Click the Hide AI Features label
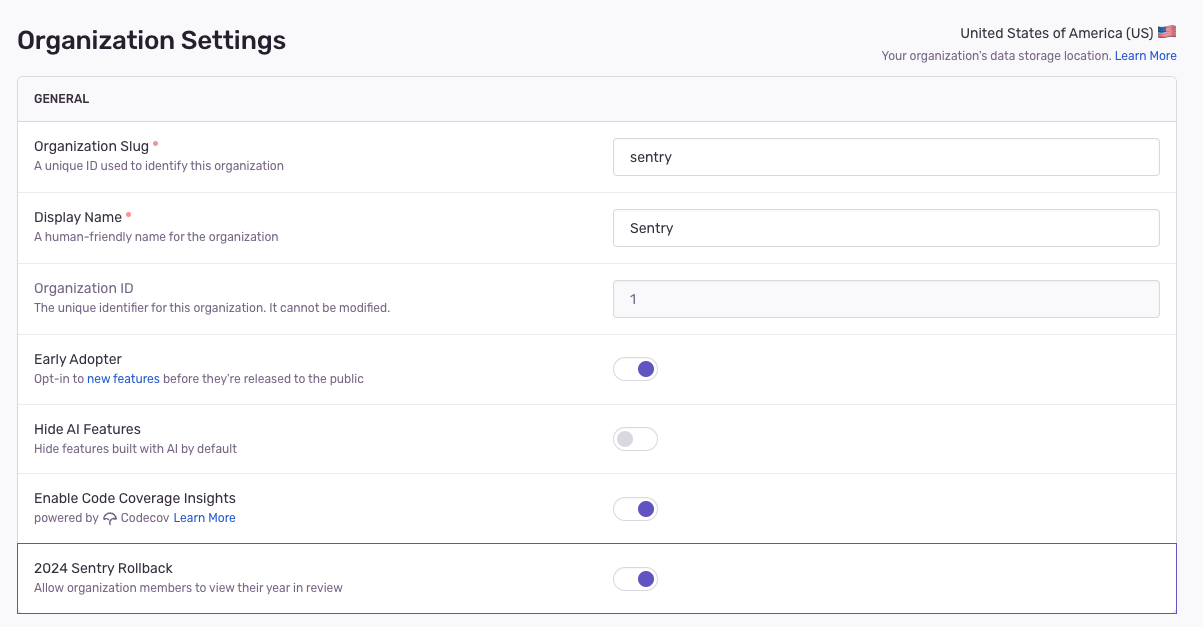This screenshot has height=627, width=1203. point(87,429)
